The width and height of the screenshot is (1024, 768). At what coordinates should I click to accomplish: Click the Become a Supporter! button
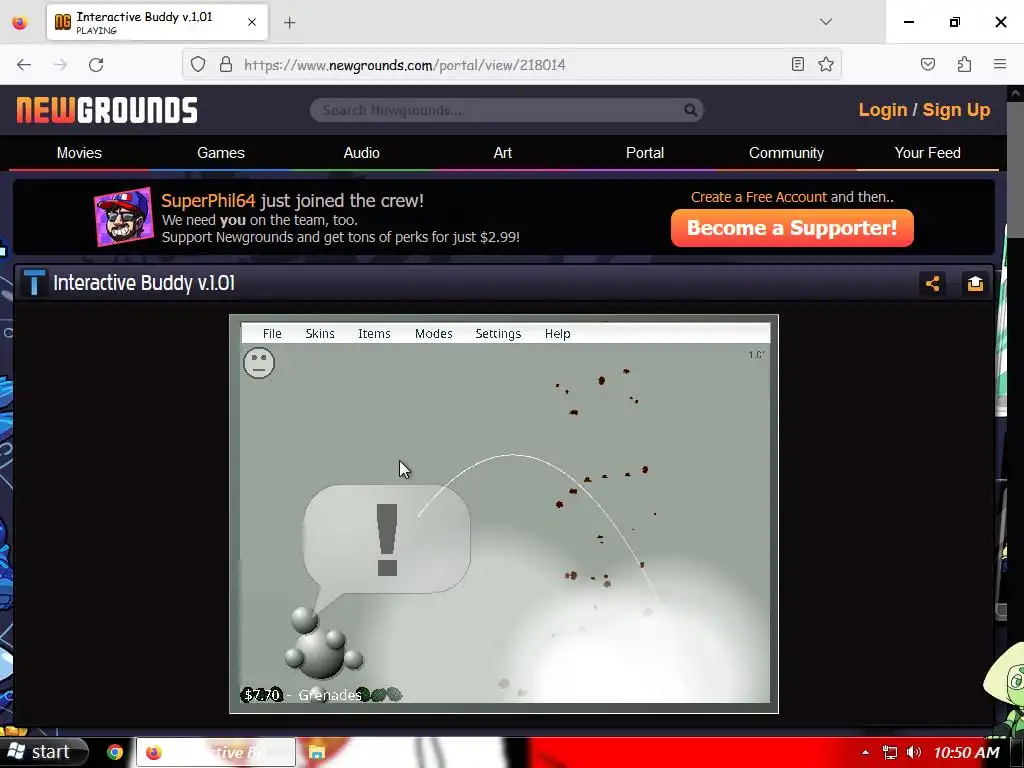pos(792,228)
